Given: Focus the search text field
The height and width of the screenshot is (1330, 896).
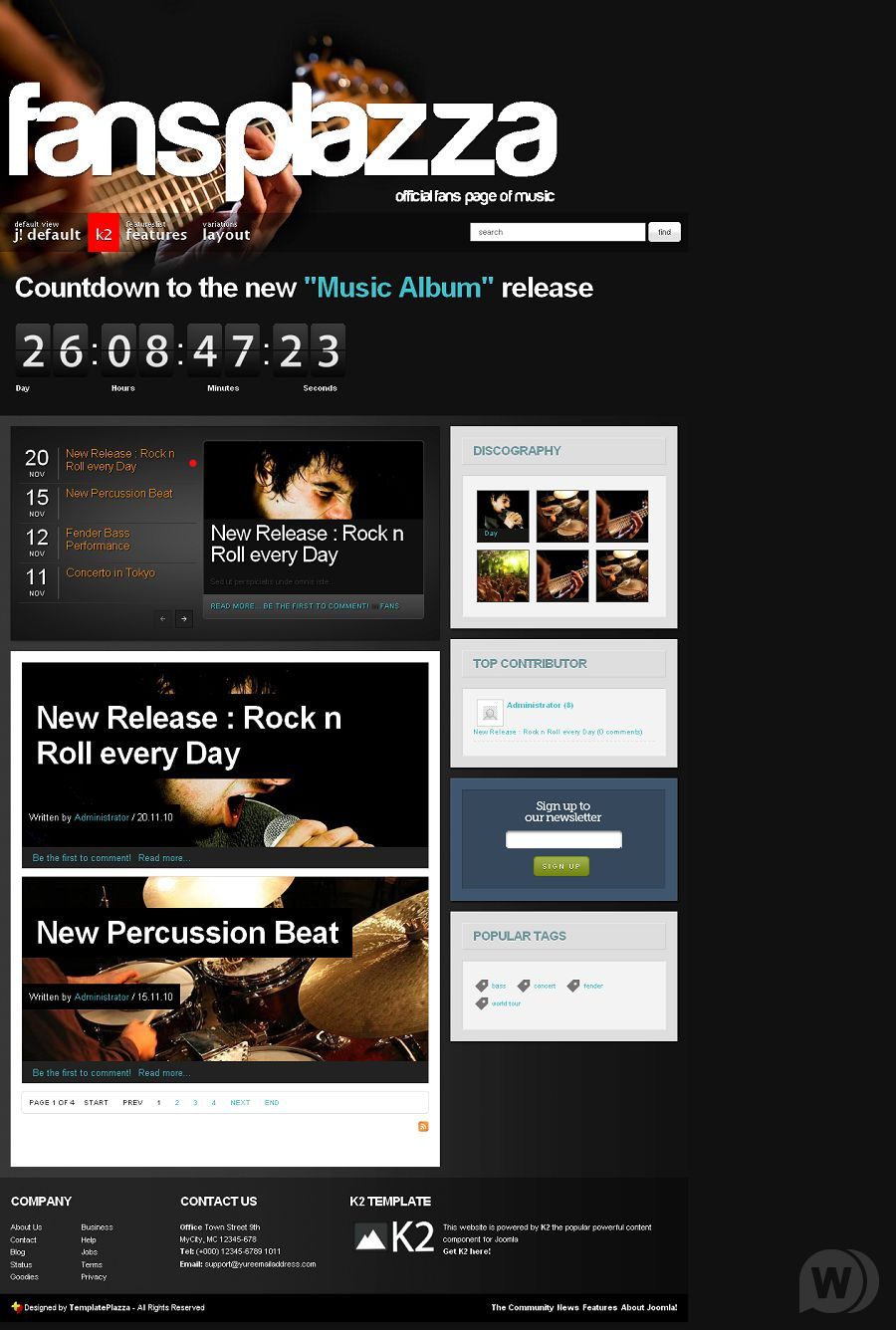Looking at the screenshot, I should coord(558,232).
